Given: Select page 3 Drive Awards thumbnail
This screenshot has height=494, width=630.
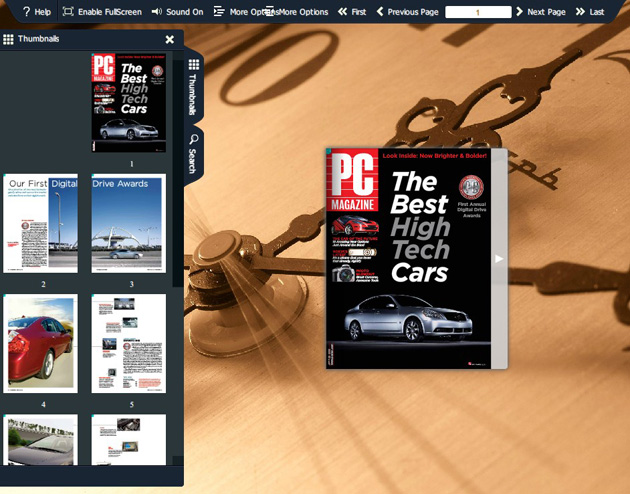Looking at the screenshot, I should (128, 223).
